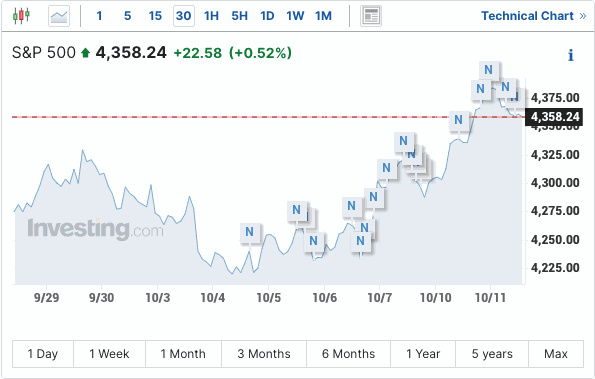
Task: Choose the 3 Months range
Action: coord(264,354)
